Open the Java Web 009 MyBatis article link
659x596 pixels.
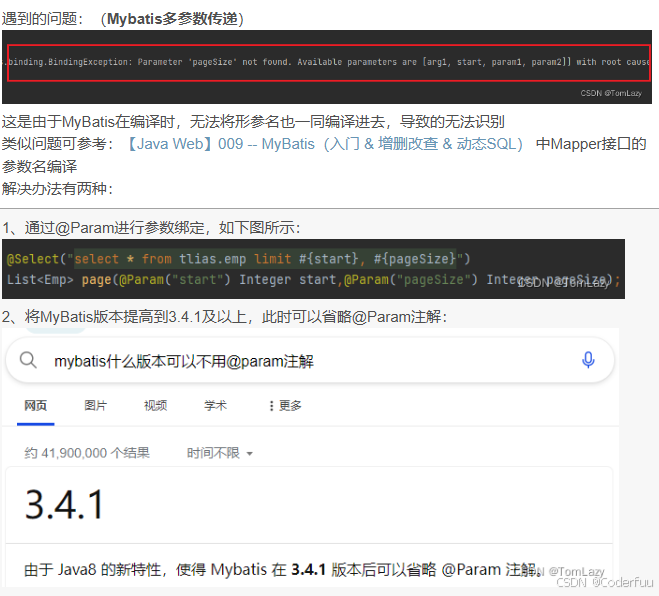[324, 144]
